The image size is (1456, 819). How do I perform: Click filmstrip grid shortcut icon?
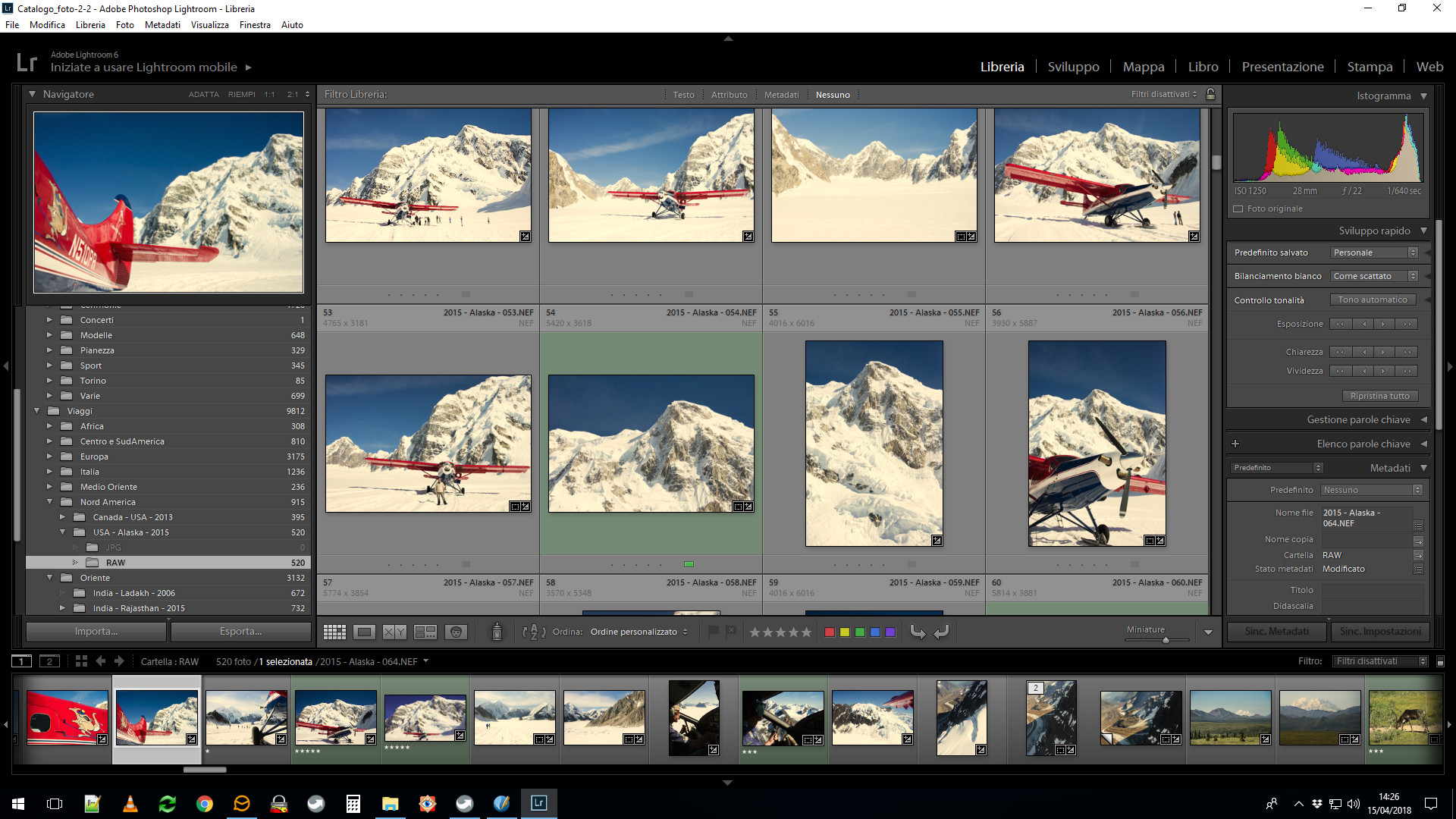tap(81, 661)
